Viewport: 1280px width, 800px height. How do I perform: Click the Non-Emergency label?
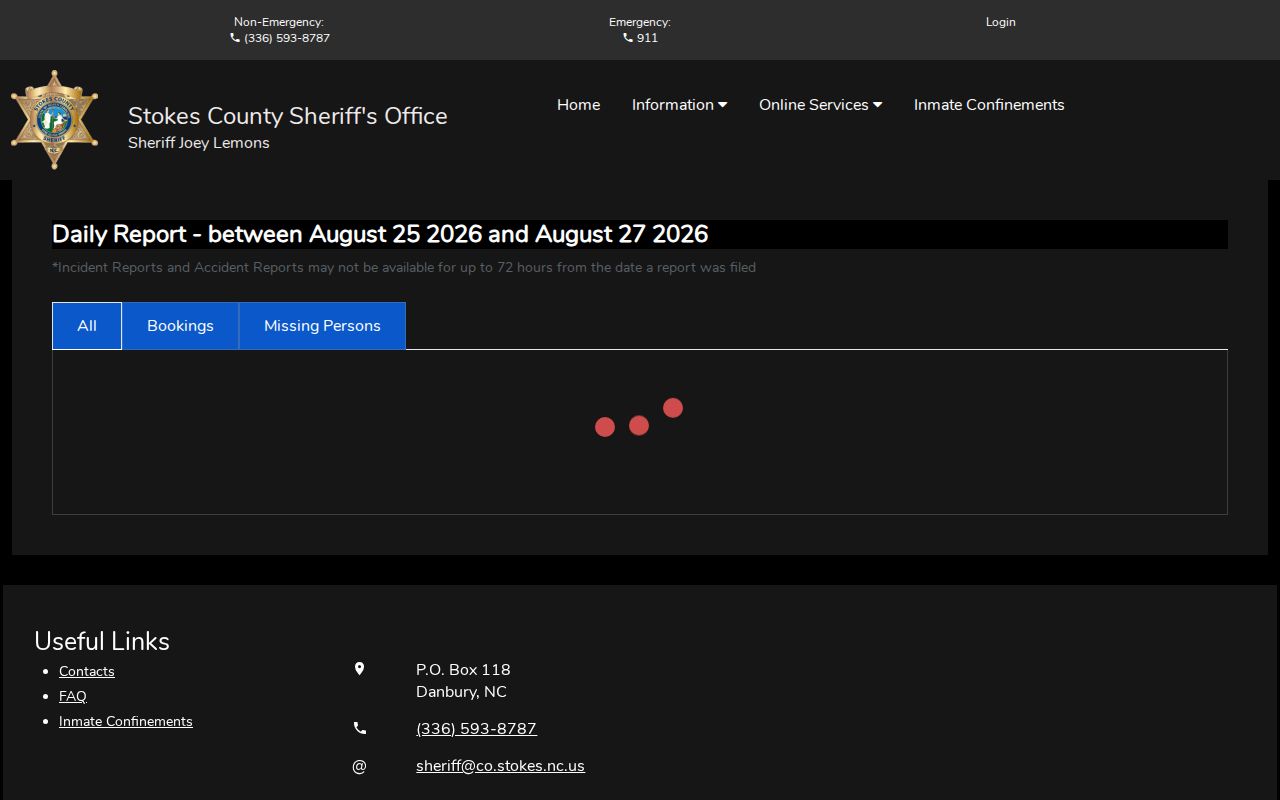279,22
